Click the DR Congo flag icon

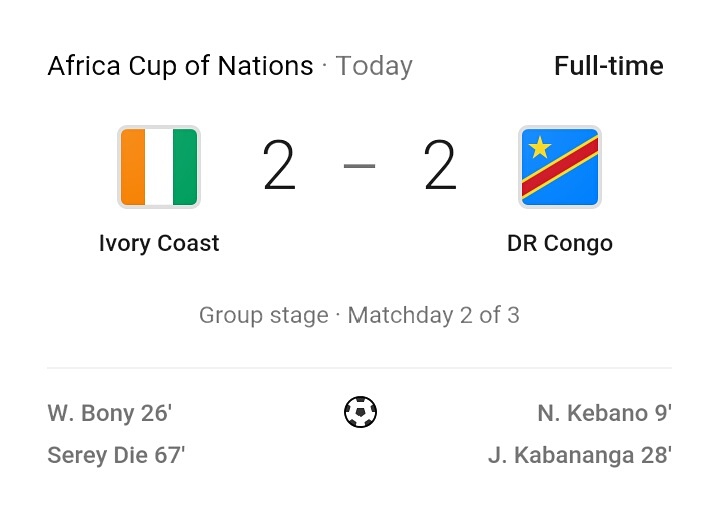pos(559,167)
